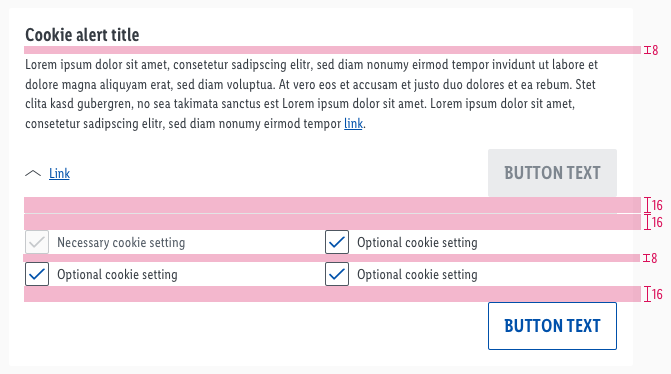The image size is (671, 374).
Task: Open the underlined Link next to the chevron
Action: click(59, 173)
